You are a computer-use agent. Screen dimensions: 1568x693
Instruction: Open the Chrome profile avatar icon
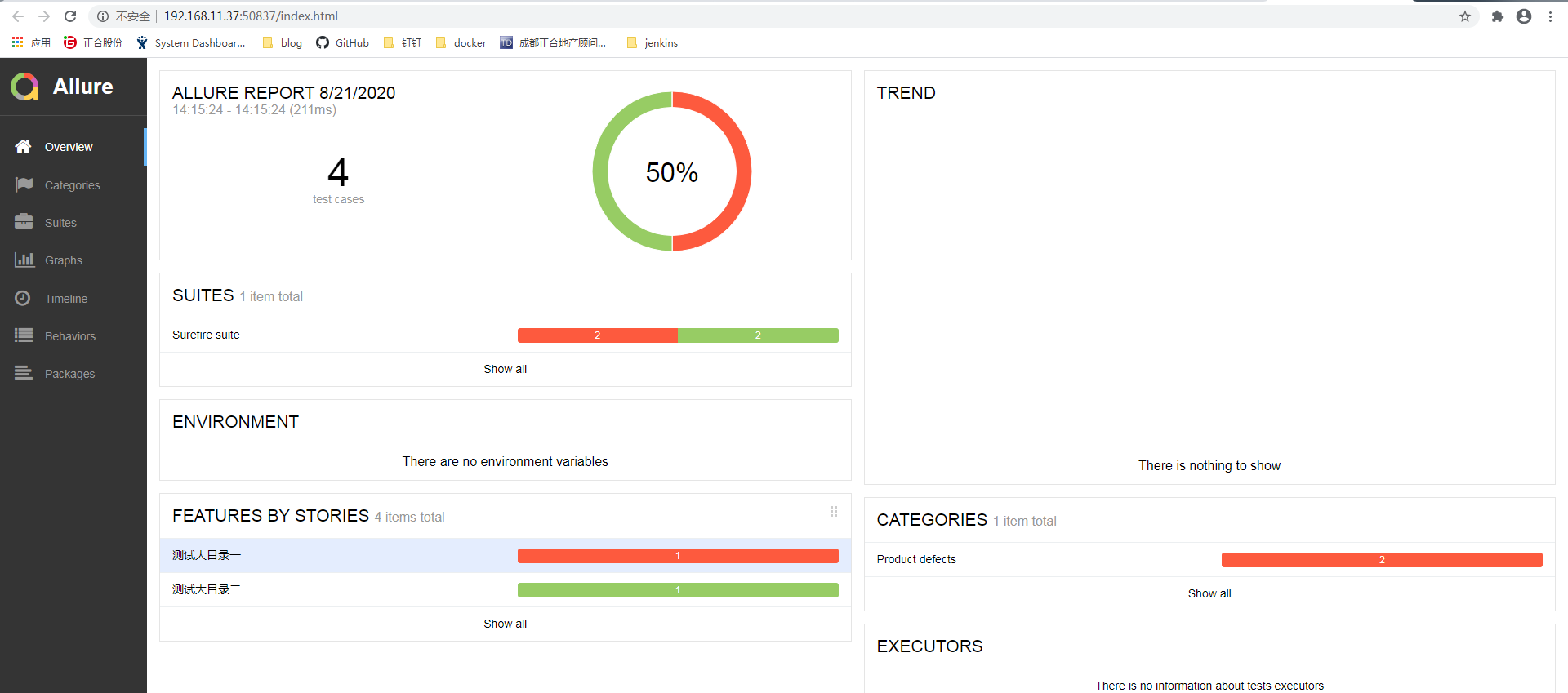click(x=1524, y=16)
